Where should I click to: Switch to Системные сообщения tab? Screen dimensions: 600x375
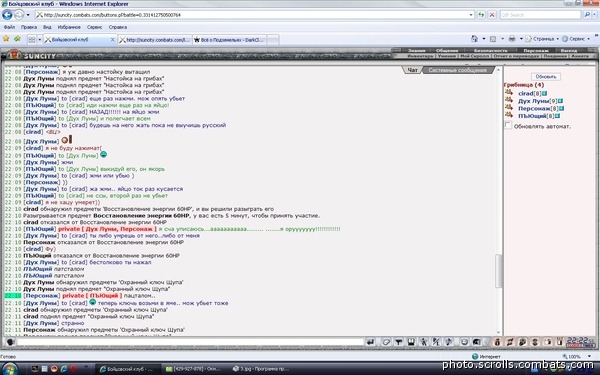457,70
